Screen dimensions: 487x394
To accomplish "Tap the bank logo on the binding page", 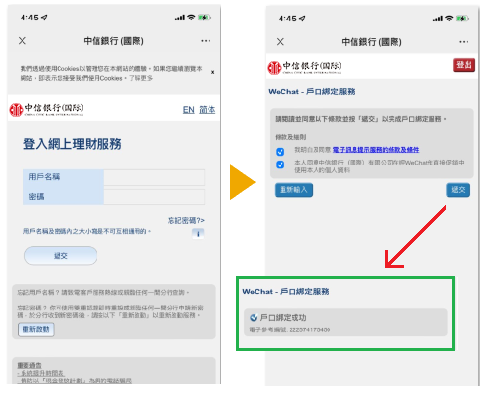I will tap(304, 67).
